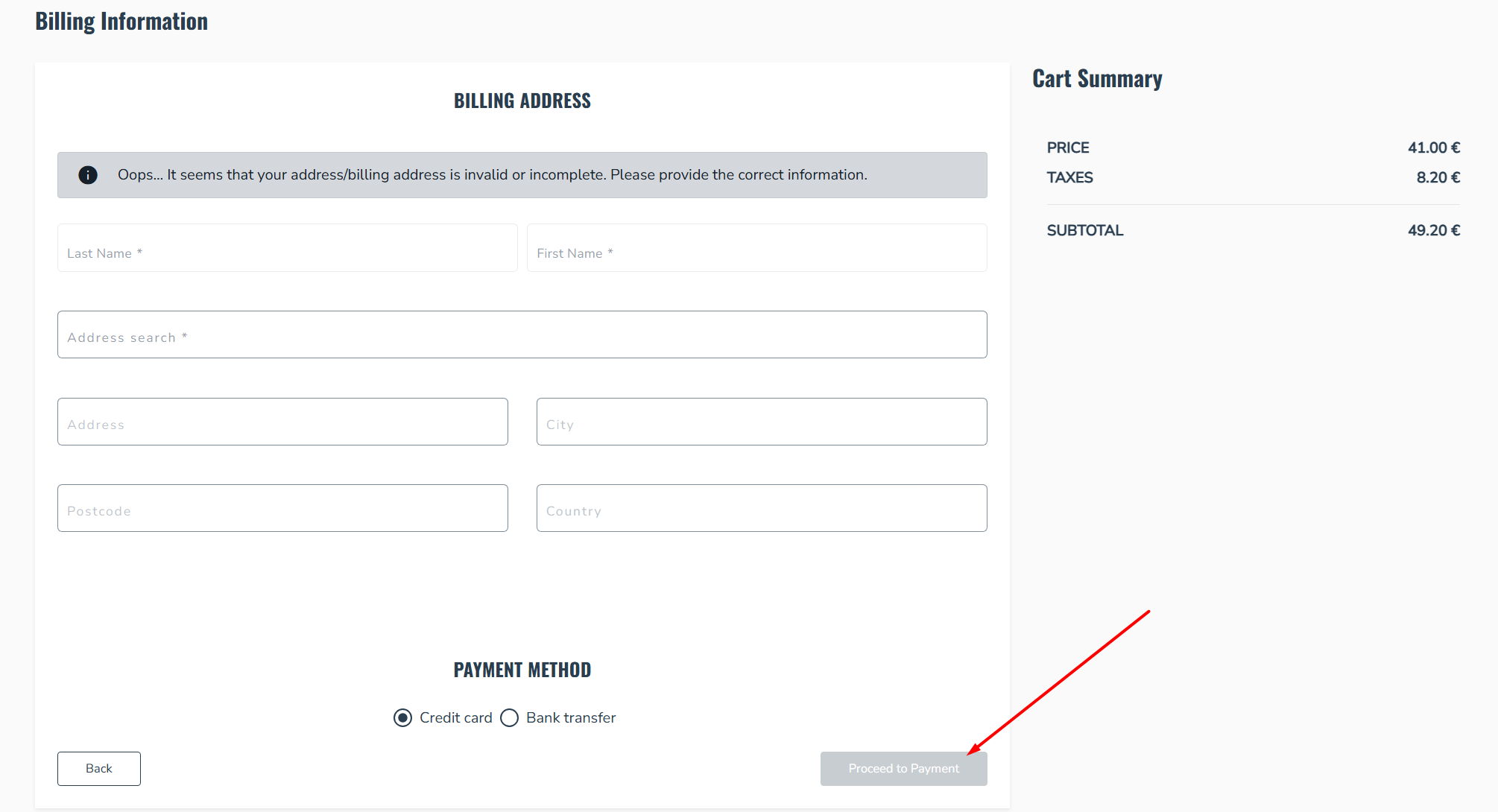Screen dimensions: 1498x812
Task: Select the Bank transfer radio button
Action: [x=509, y=717]
